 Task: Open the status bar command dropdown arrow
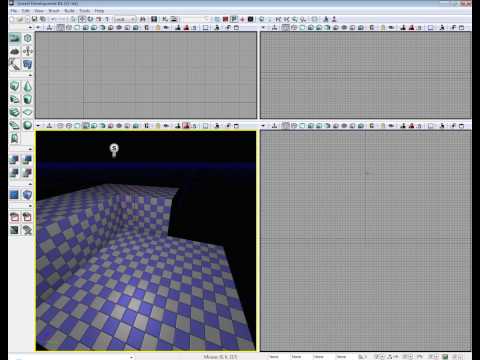132,357
